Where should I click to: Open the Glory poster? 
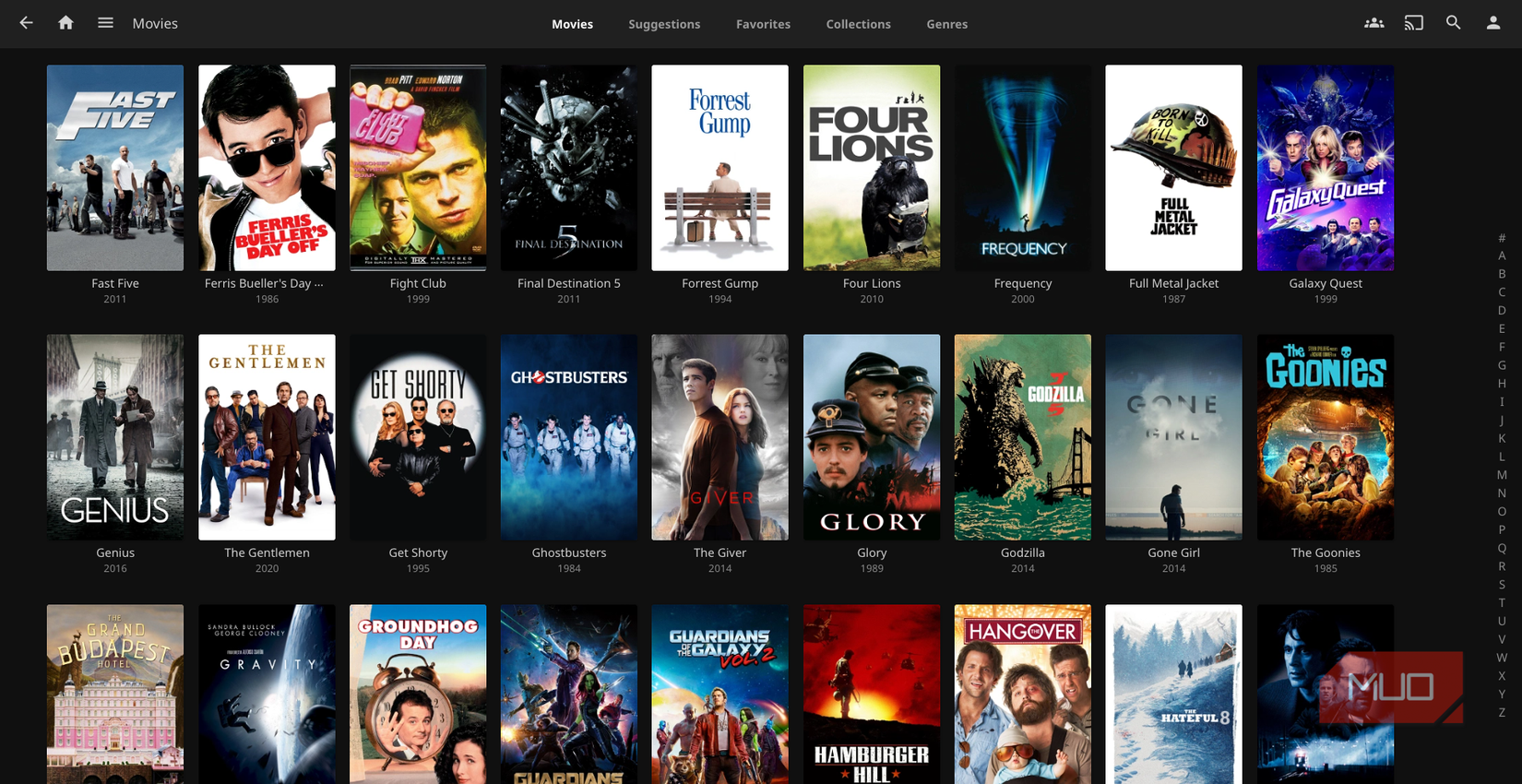[x=872, y=437]
